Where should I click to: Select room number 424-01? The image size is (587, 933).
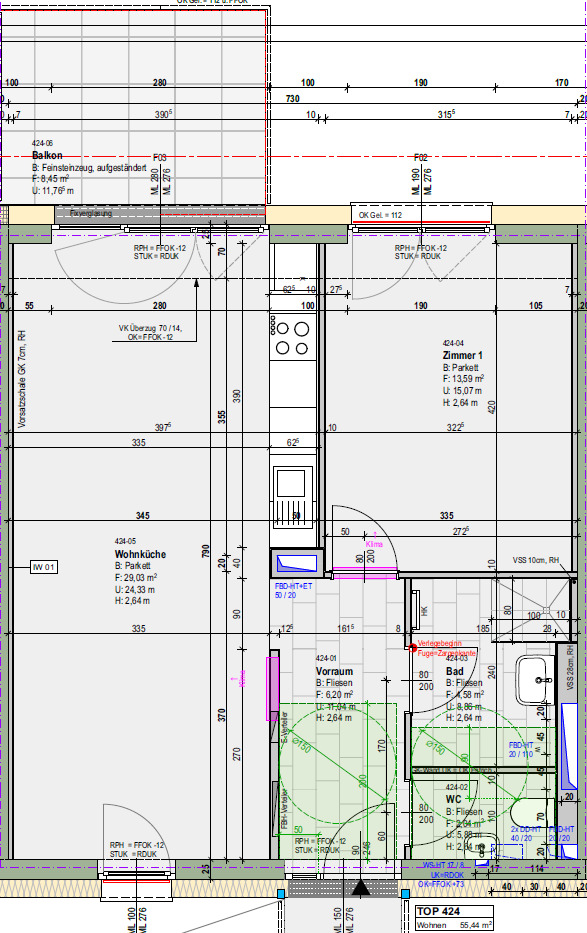(326, 659)
